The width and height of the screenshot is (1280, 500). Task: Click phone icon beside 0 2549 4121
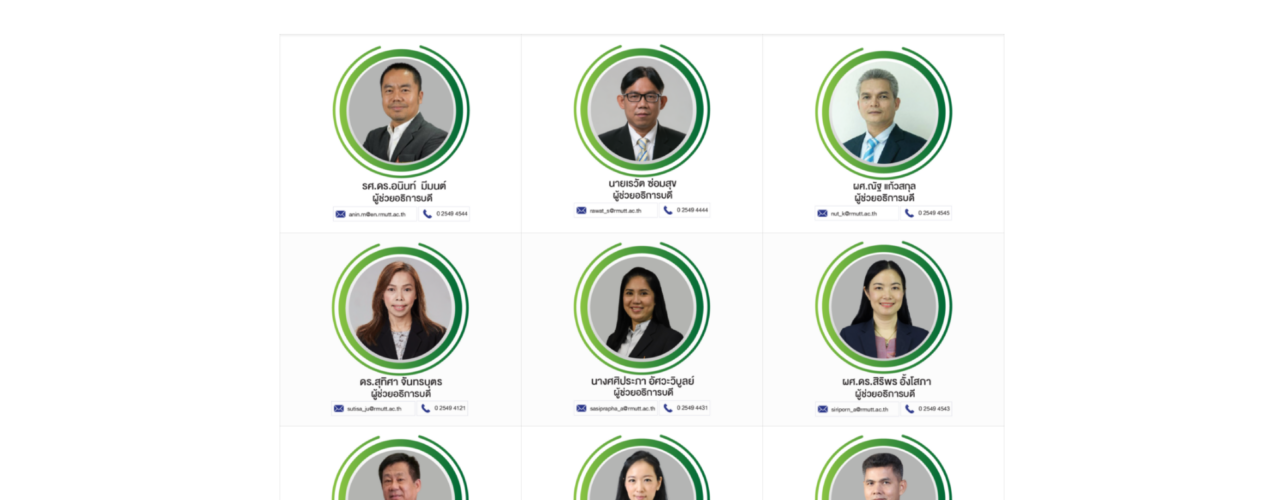point(426,408)
